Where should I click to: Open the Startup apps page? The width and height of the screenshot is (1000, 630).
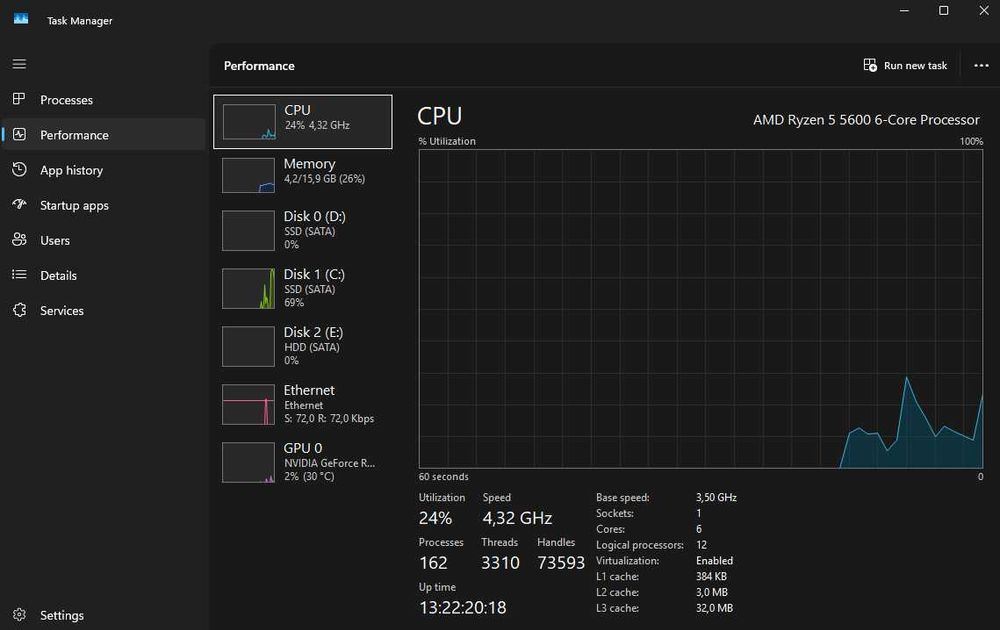pyautogui.click(x=103, y=205)
